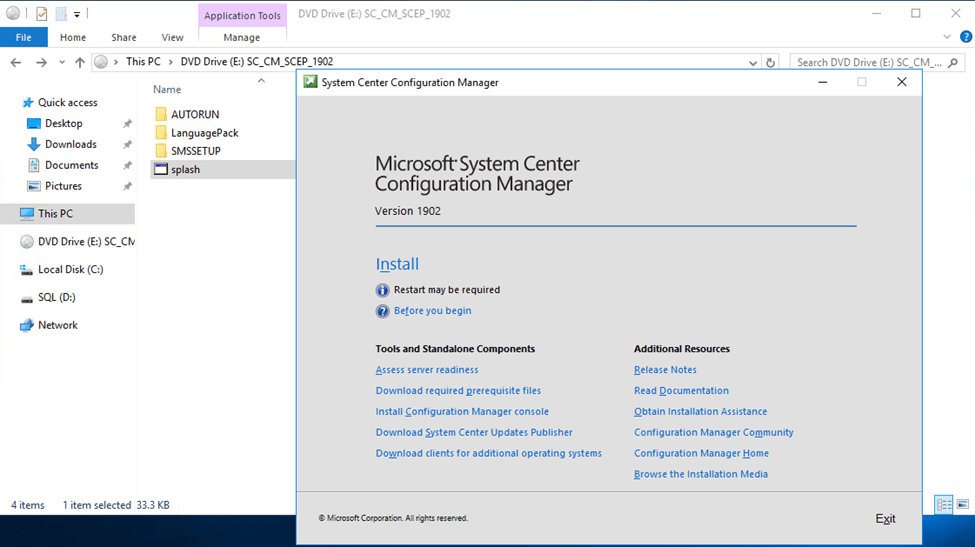Viewport: 975px width, 547px height.
Task: Open the Customize Quick Access Toolbar dropdown
Action: click(x=77, y=14)
